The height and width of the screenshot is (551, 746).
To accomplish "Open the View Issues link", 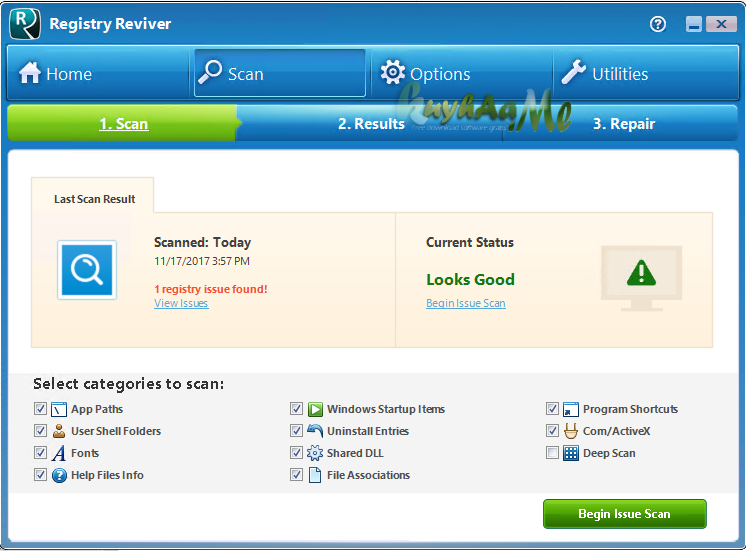I will (x=181, y=303).
